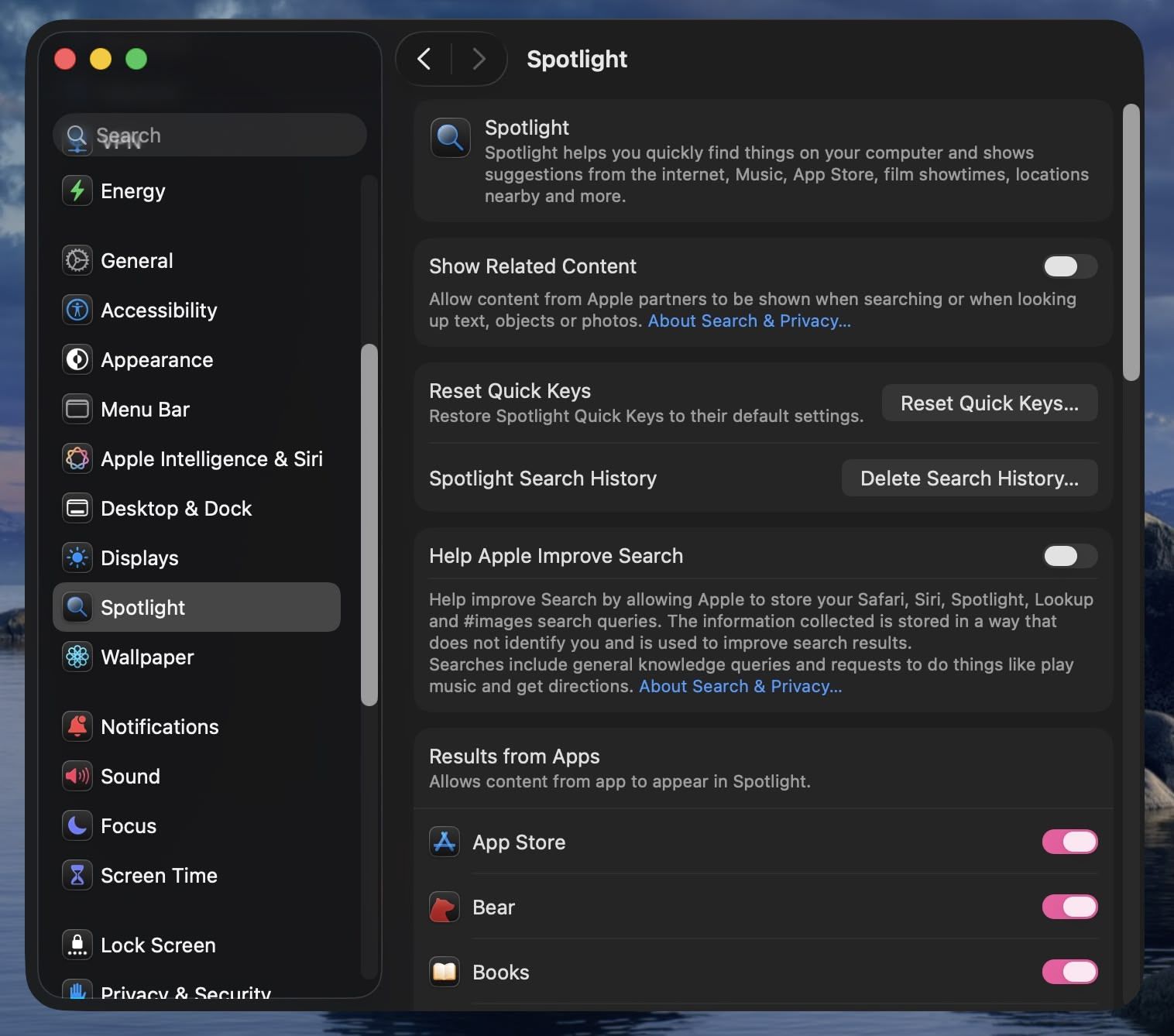Image resolution: width=1174 pixels, height=1036 pixels.
Task: Select the App Store icon in Results from Apps
Action: point(444,842)
